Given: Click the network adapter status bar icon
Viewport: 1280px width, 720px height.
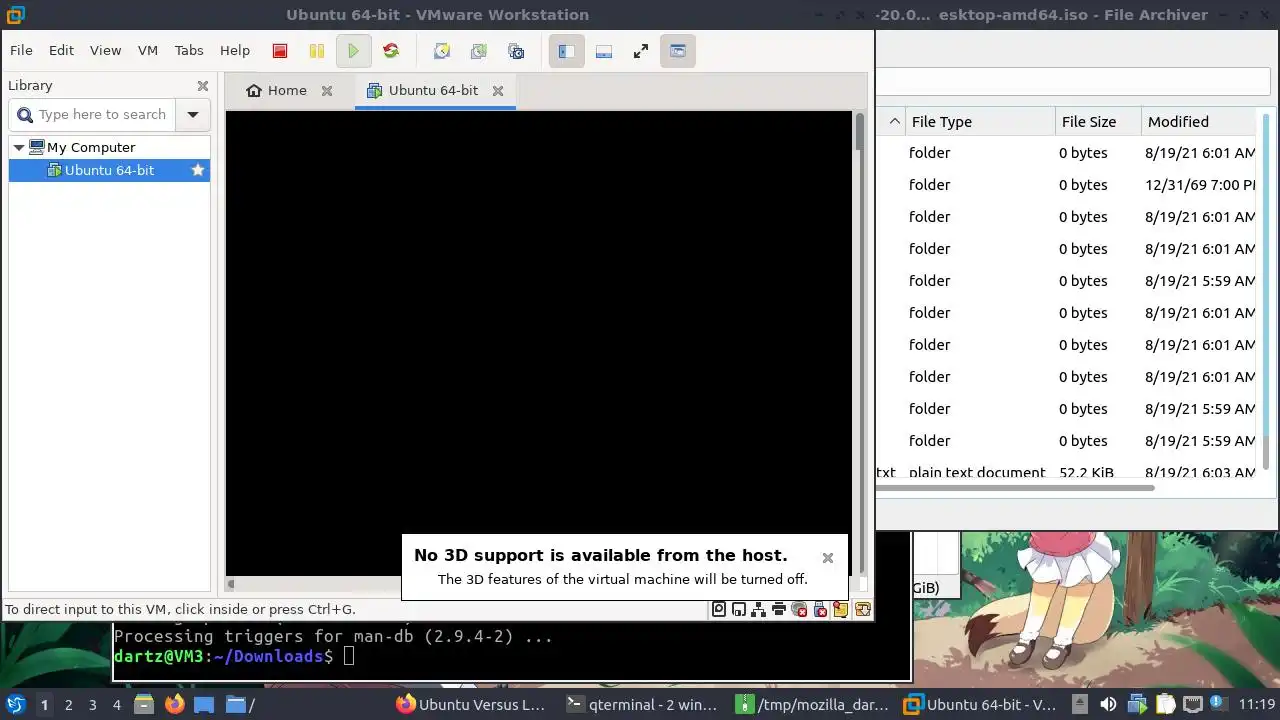Looking at the screenshot, I should (x=759, y=609).
